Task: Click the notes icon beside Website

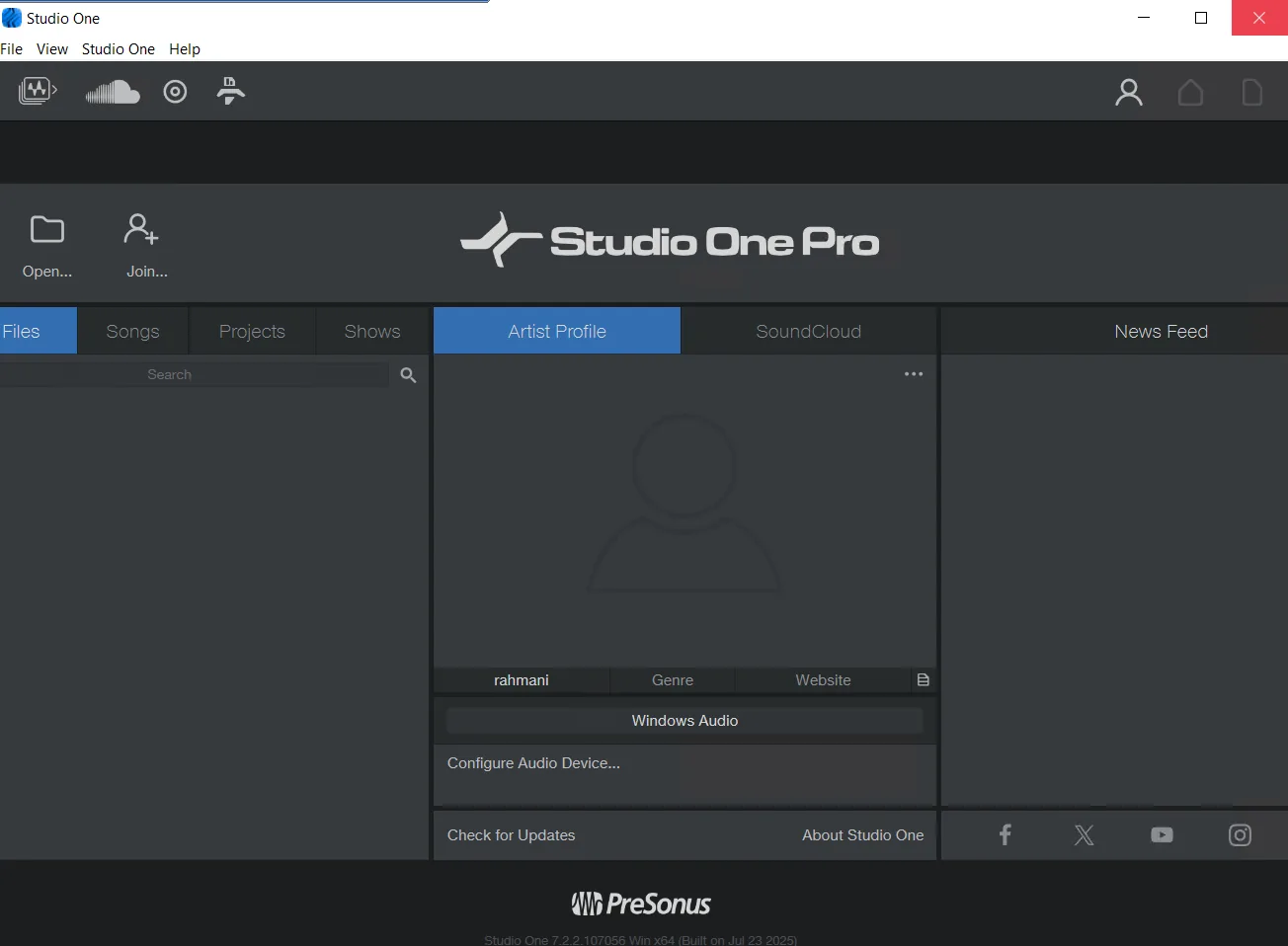Action: [924, 680]
